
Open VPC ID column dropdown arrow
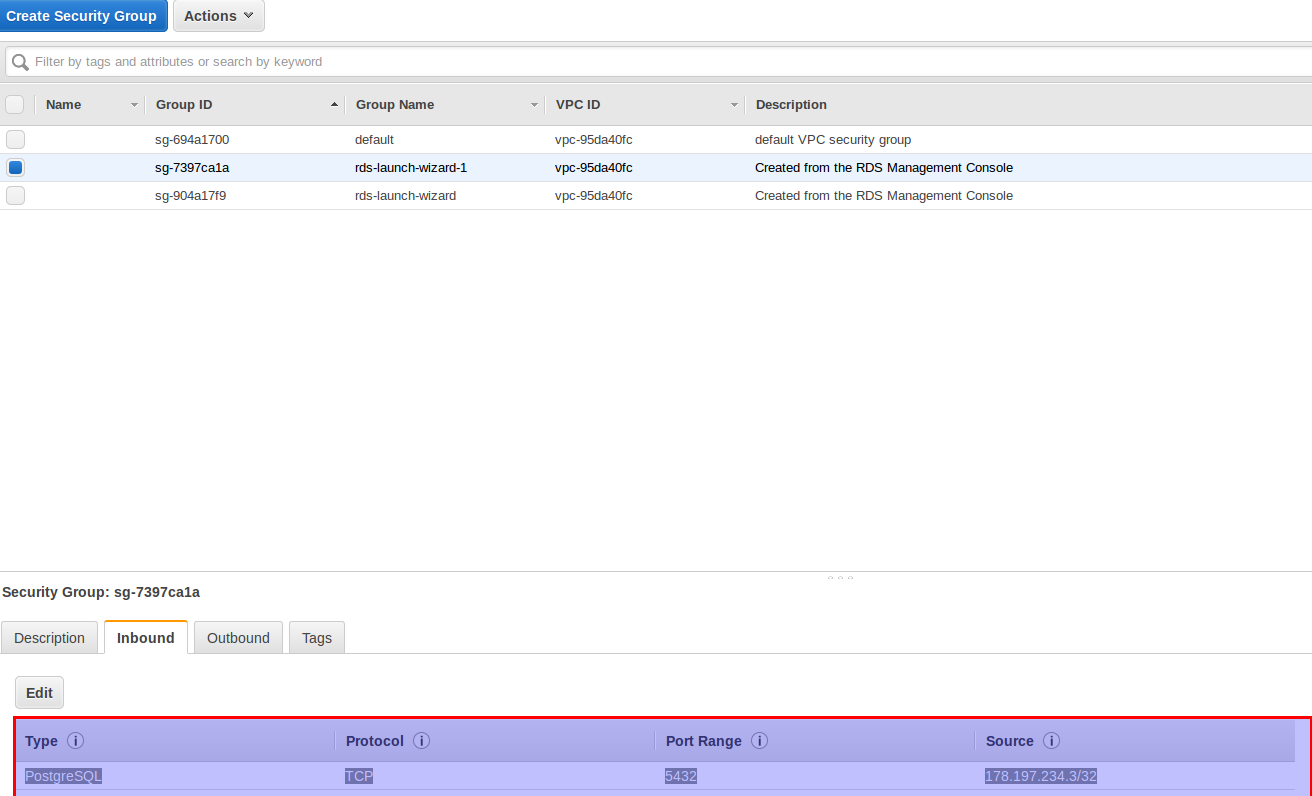pos(734,105)
